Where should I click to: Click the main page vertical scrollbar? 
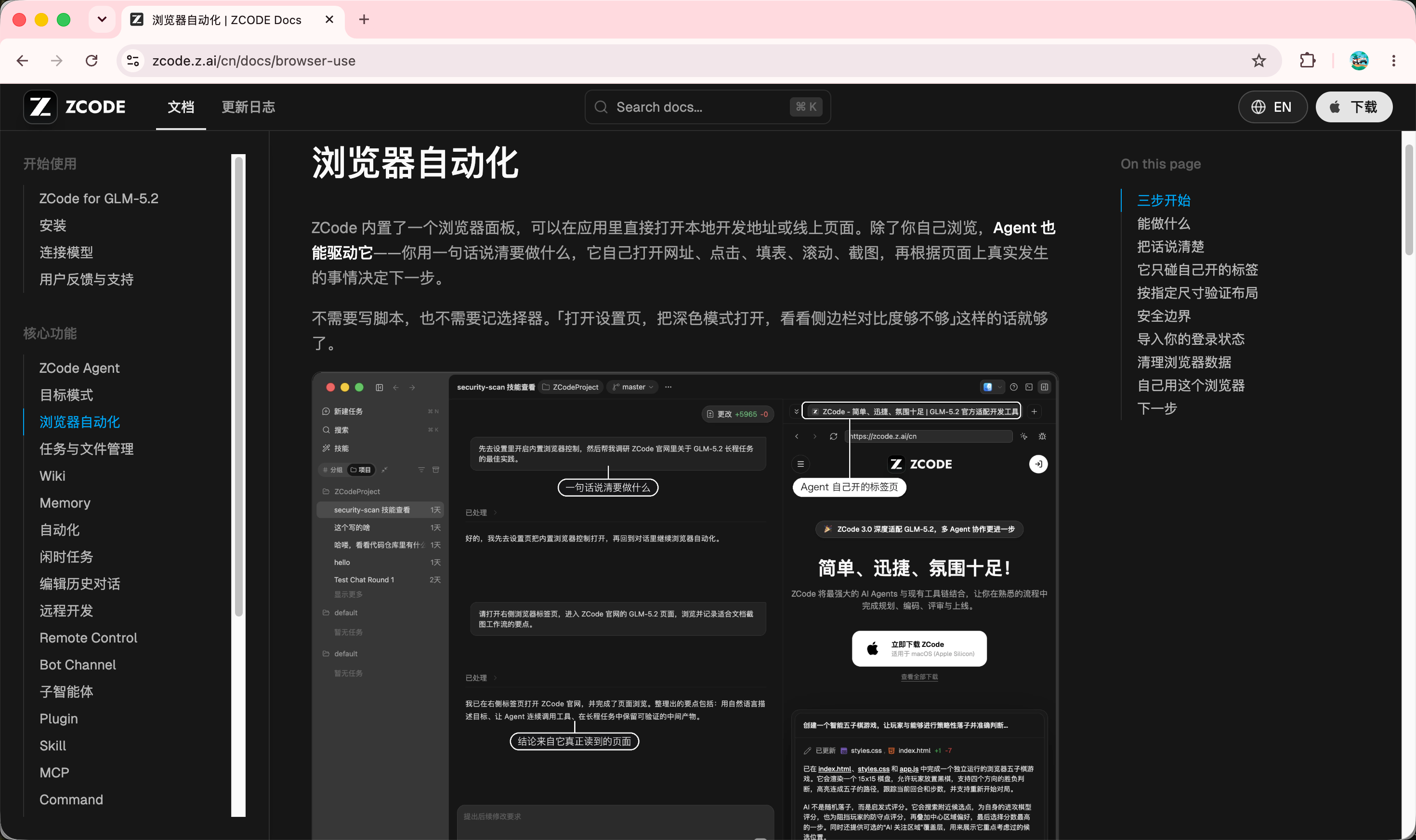click(x=1409, y=200)
